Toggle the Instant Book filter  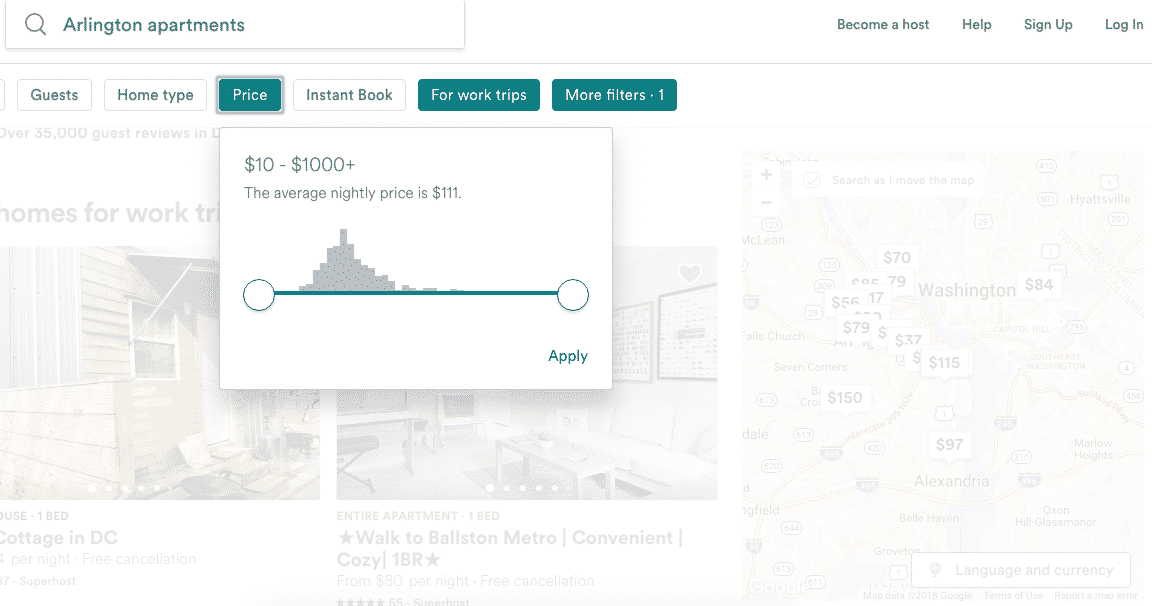pyautogui.click(x=349, y=95)
